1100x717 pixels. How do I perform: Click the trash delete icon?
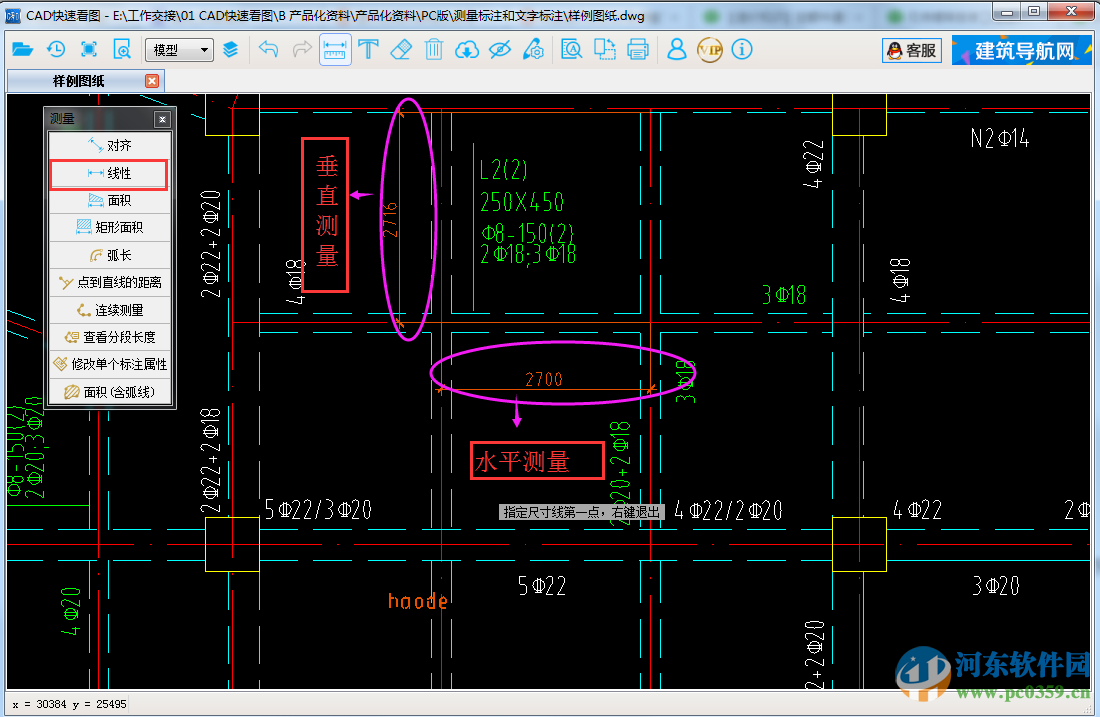(433, 49)
